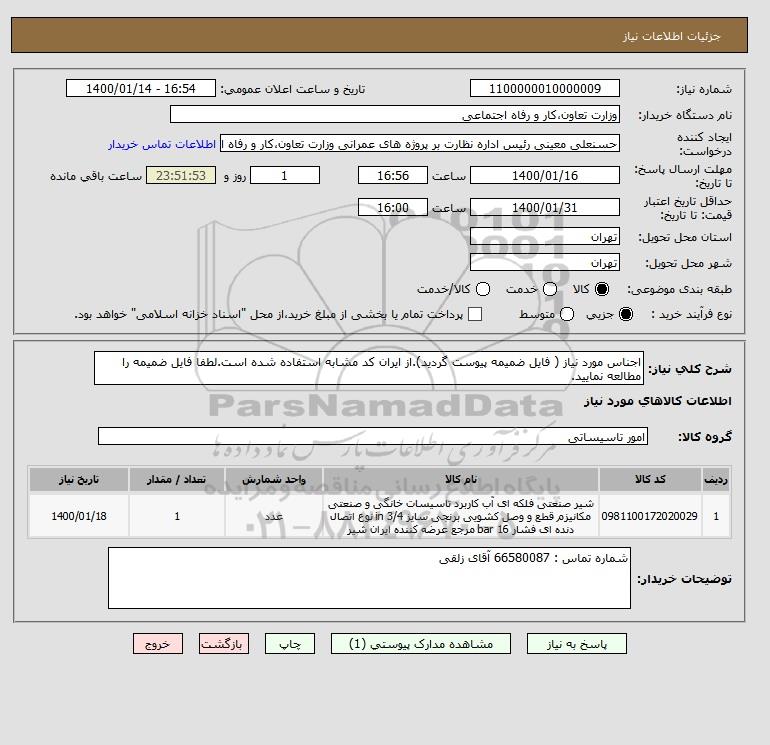Viewport: 770px width, 745px height.
Task: Click the product name cell شیر صنعتی فلکه ای
Action: (461, 516)
